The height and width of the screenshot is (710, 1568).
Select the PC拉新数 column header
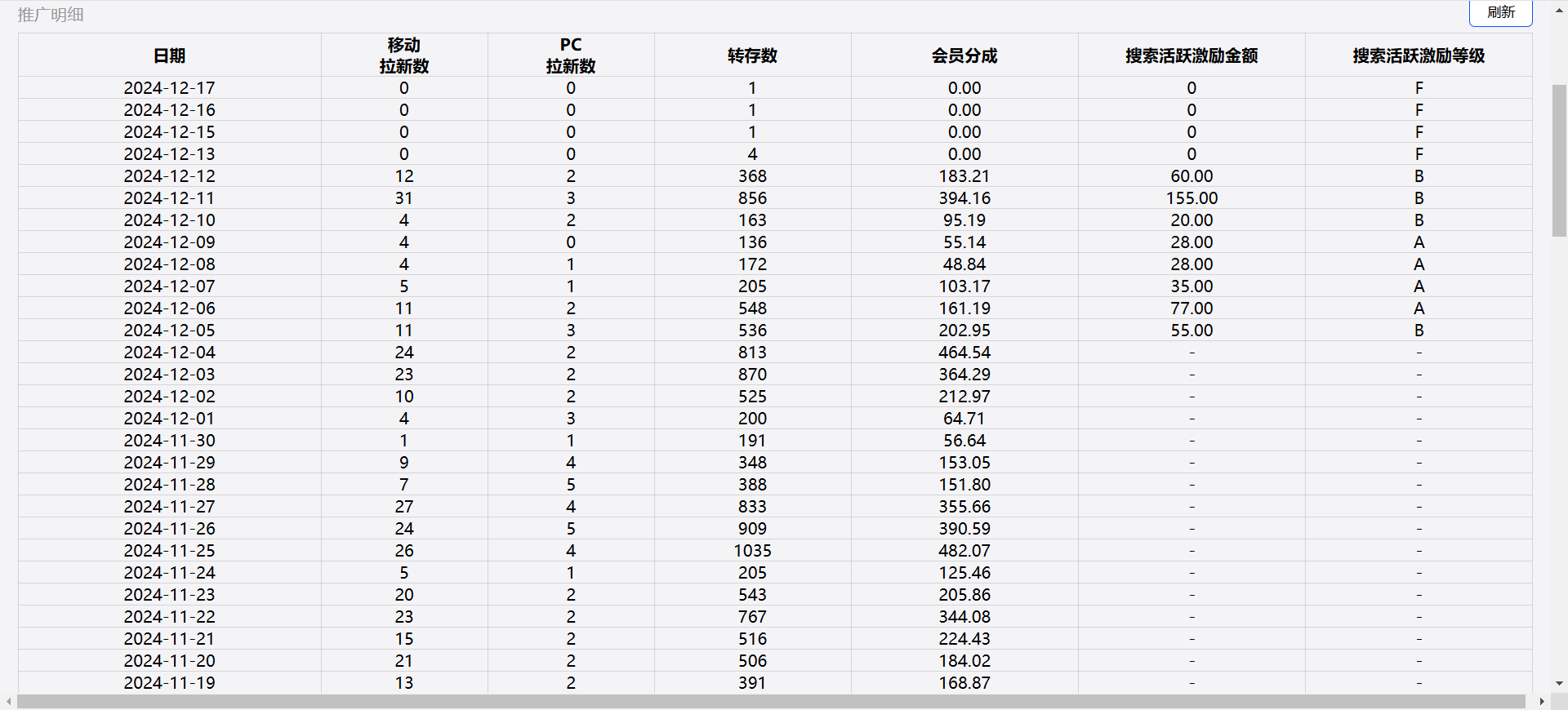pyautogui.click(x=571, y=55)
